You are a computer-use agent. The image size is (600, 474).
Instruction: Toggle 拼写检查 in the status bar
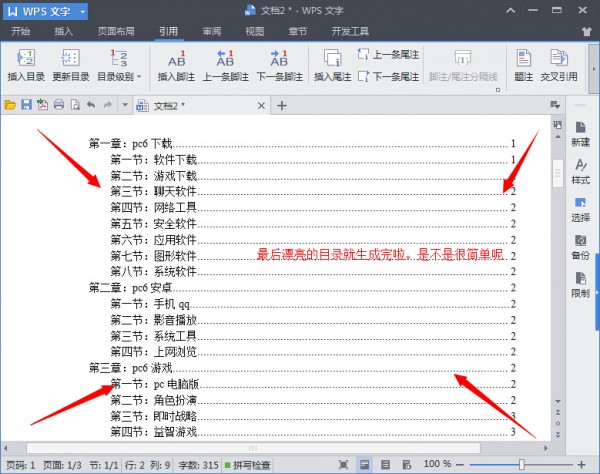click(248, 465)
